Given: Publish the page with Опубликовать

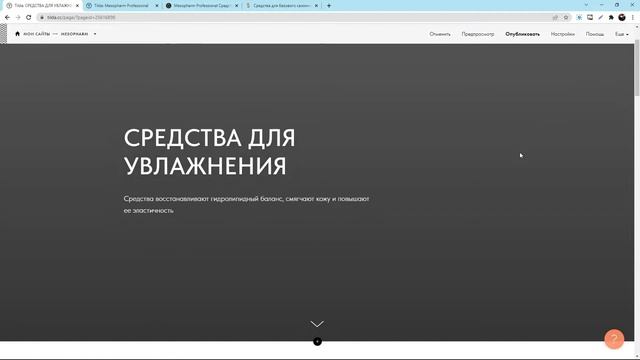Looking at the screenshot, I should point(522,34).
